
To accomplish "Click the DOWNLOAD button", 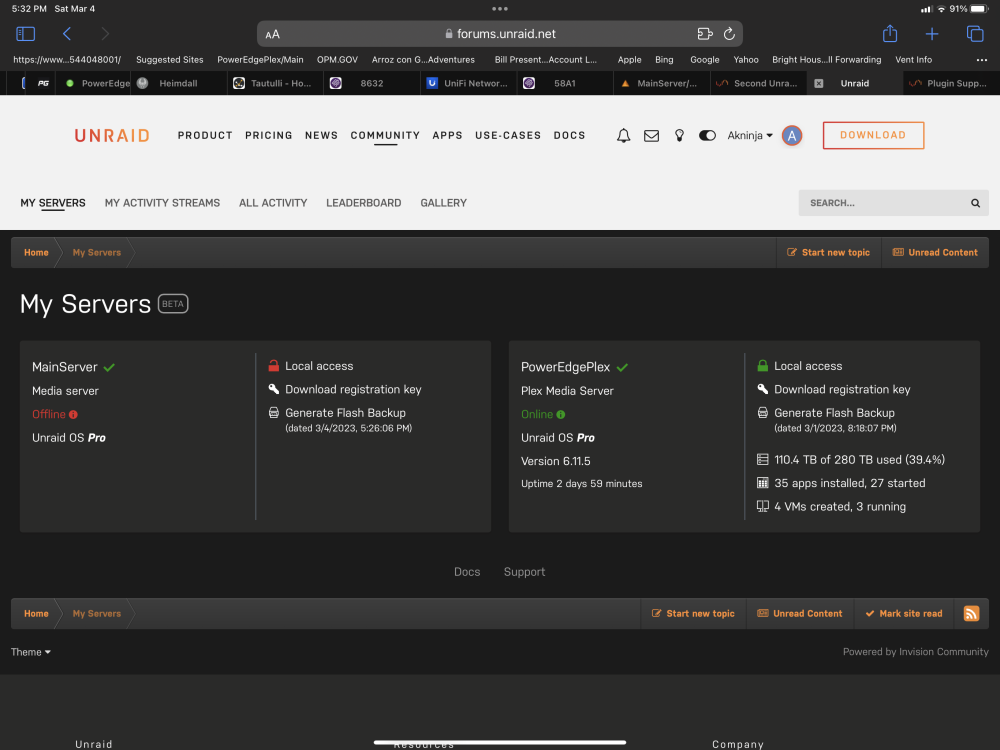I will pyautogui.click(x=873, y=135).
